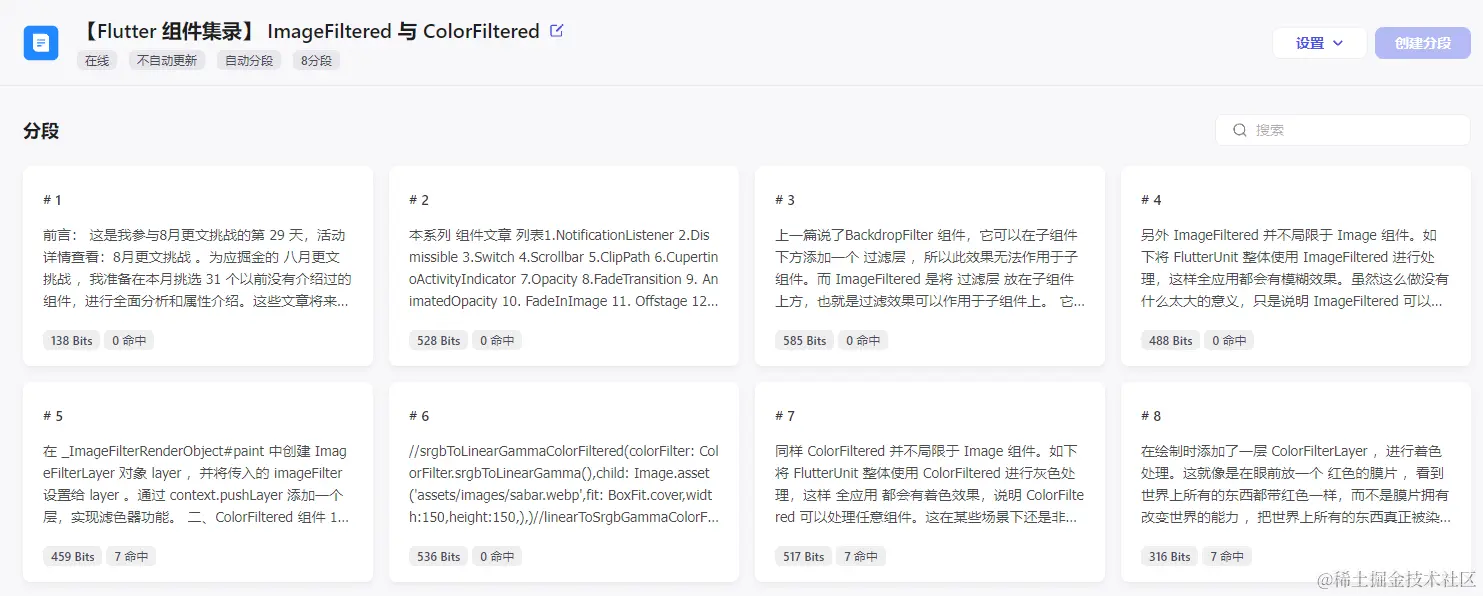Click 0 命中 badge on segment 6
Screen dimensions: 1483x596
tap(497, 556)
